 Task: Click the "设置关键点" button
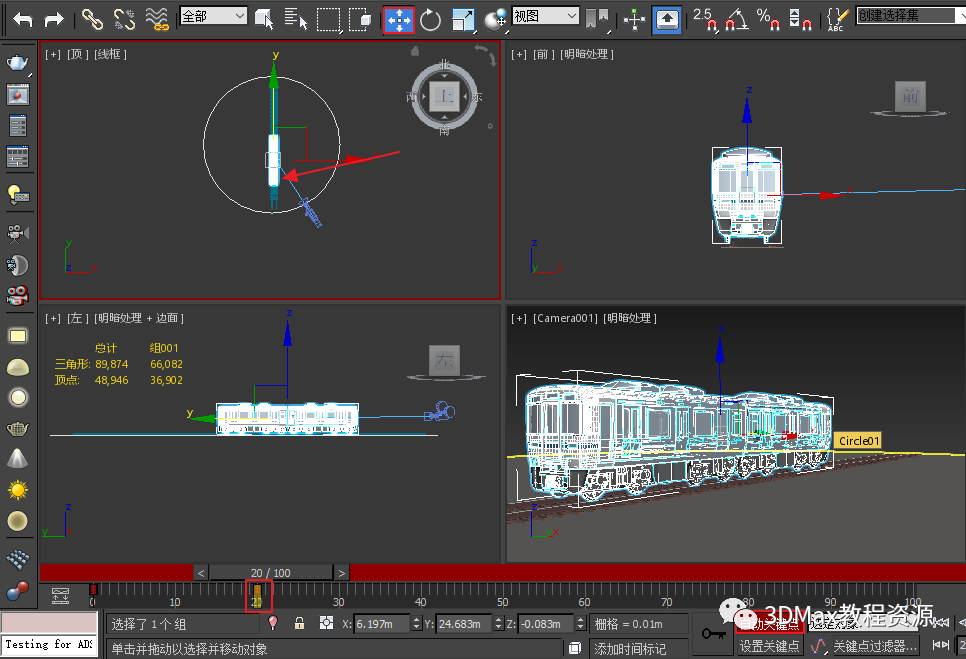(769, 646)
